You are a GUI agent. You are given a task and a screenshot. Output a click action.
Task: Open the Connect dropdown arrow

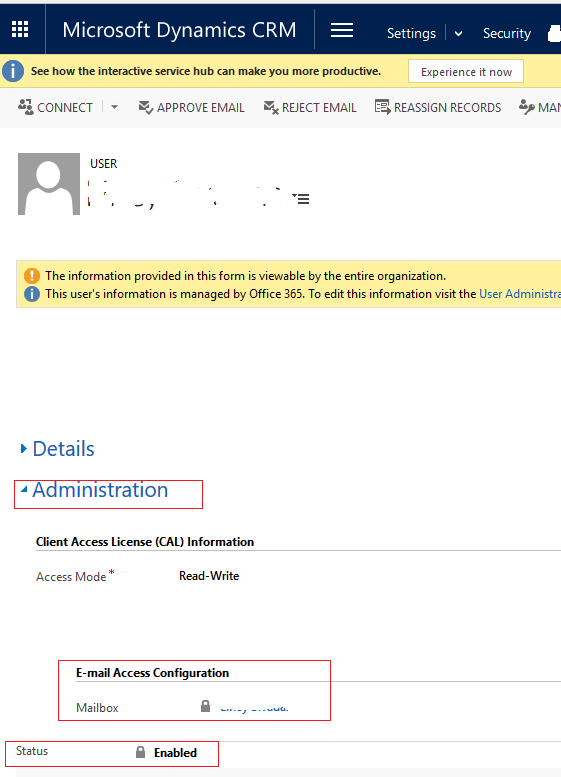114,107
